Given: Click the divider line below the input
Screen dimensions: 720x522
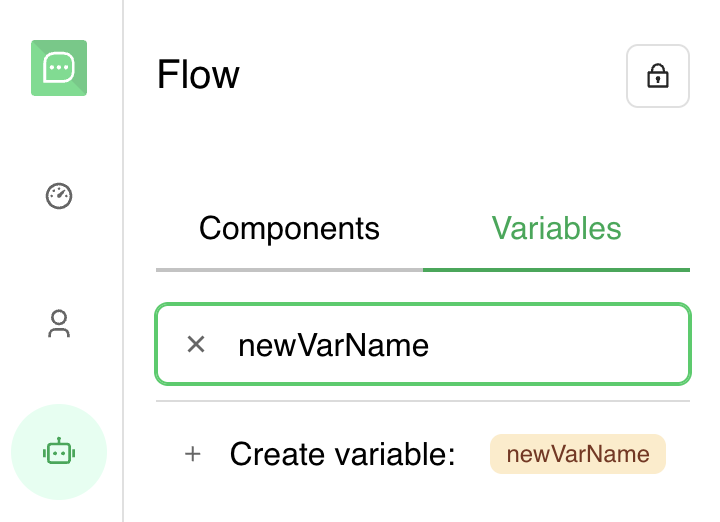Looking at the screenshot, I should pos(422,401).
